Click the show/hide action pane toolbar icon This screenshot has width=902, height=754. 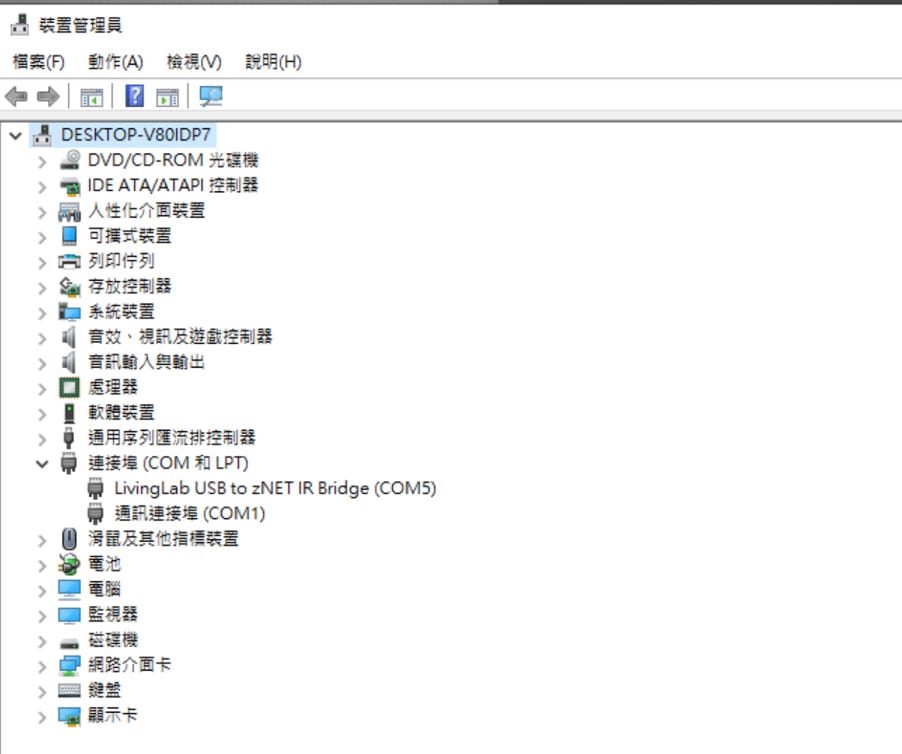pos(167,97)
